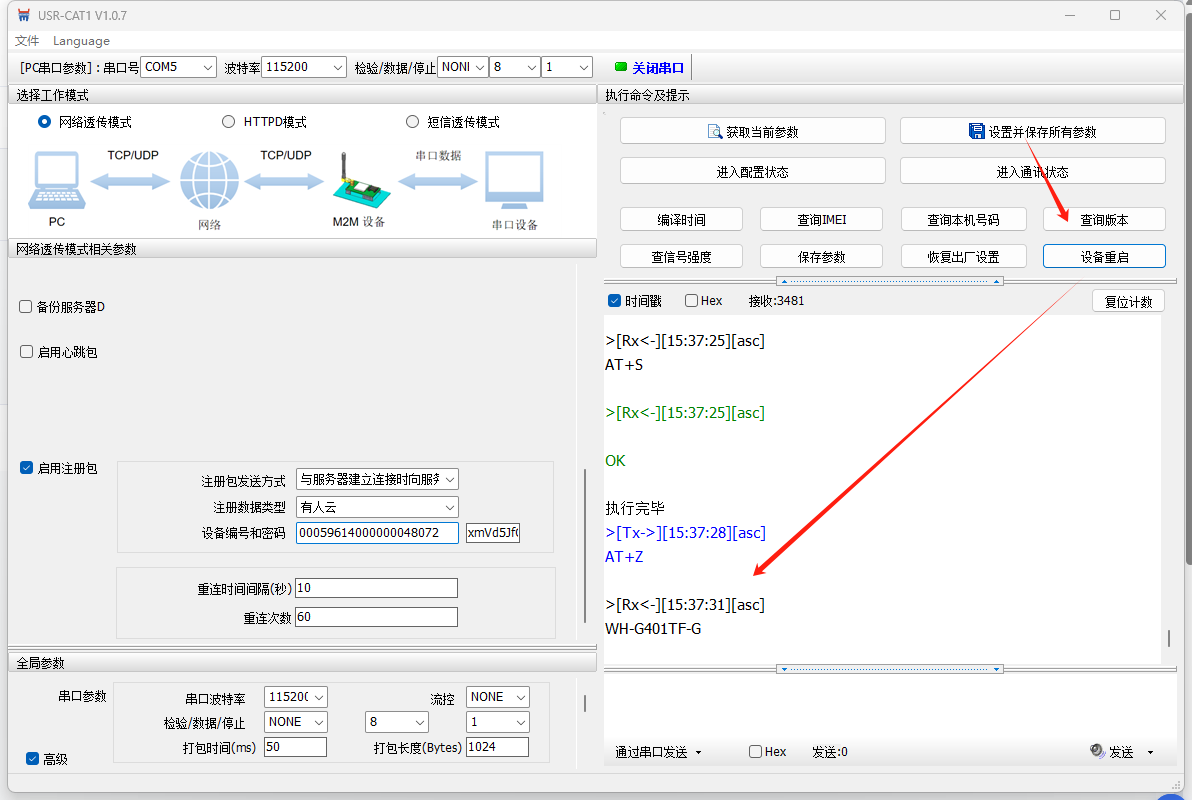Enable the 启用心跳包 checkbox

click(26, 352)
